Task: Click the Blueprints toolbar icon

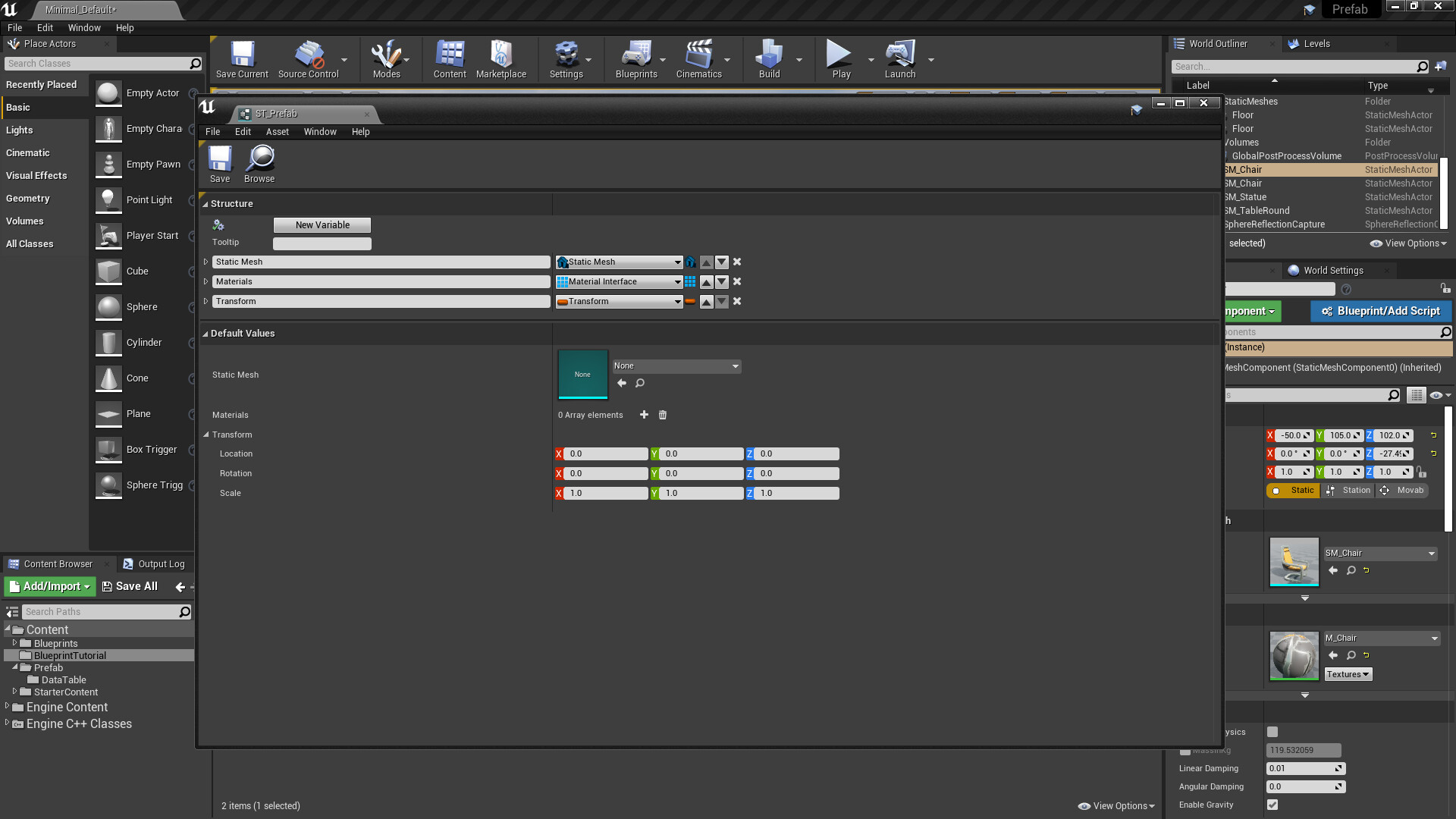Action: point(636,59)
